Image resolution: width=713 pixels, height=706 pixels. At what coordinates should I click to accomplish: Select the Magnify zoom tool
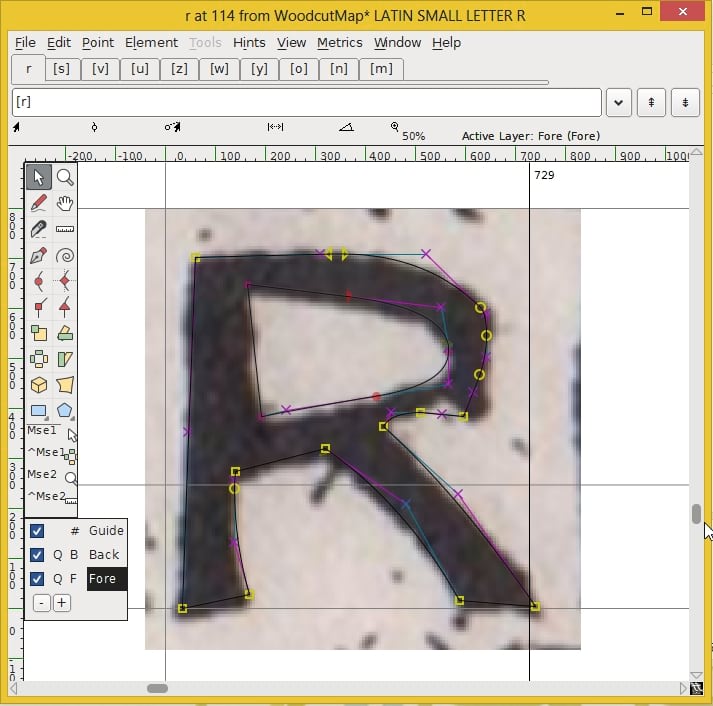65,177
